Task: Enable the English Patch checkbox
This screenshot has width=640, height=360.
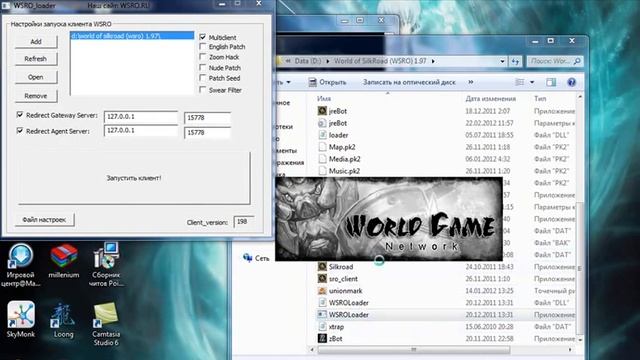Action: point(202,47)
